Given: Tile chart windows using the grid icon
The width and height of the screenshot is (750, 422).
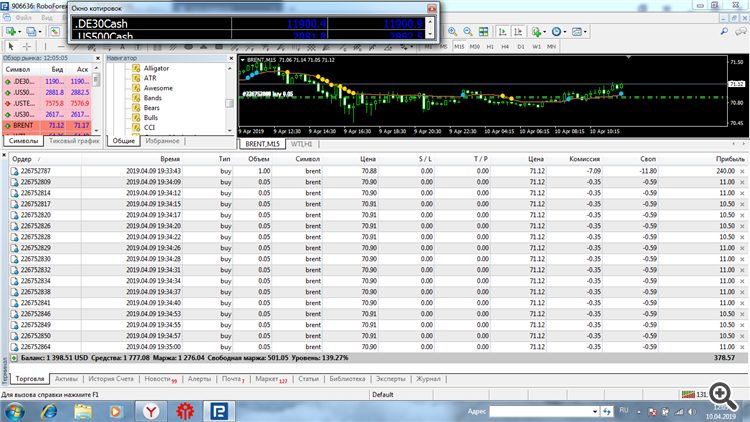Looking at the screenshot, I should click(484, 32).
